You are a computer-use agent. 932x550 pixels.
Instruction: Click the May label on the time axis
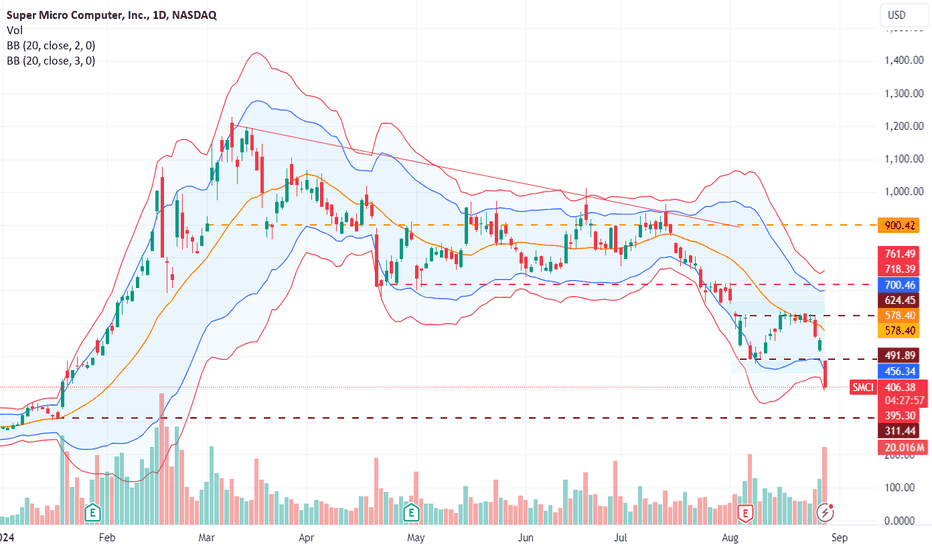click(x=415, y=538)
